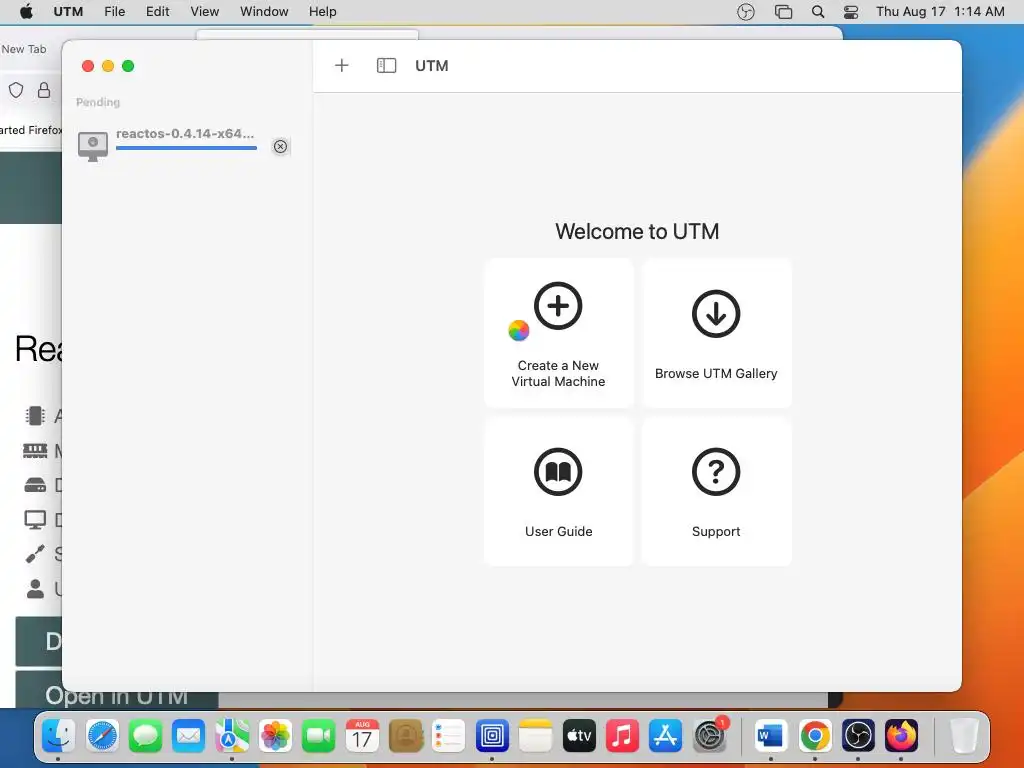
Task: Open FaceTime from the Dock
Action: click(319, 736)
